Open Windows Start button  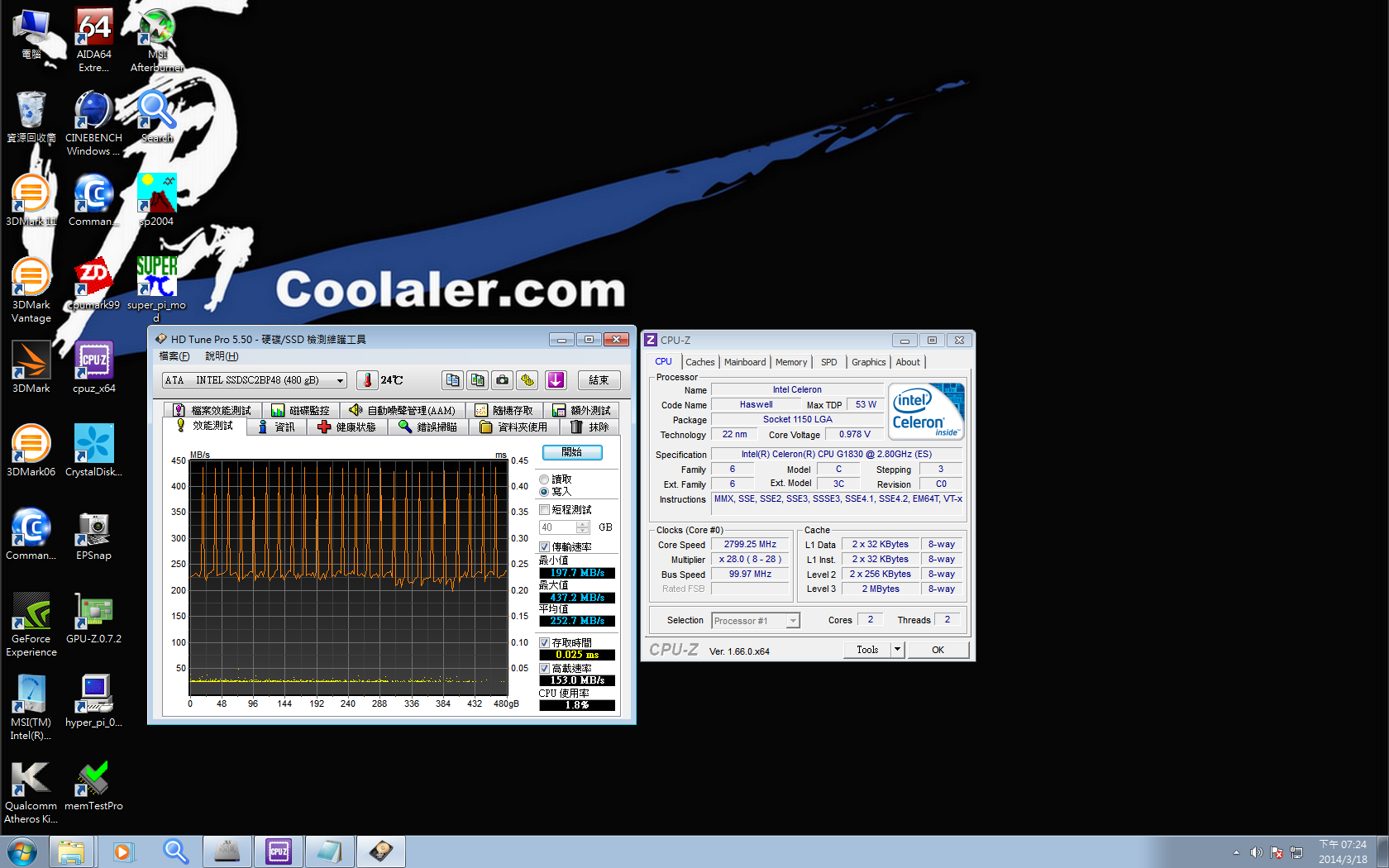(x=21, y=851)
